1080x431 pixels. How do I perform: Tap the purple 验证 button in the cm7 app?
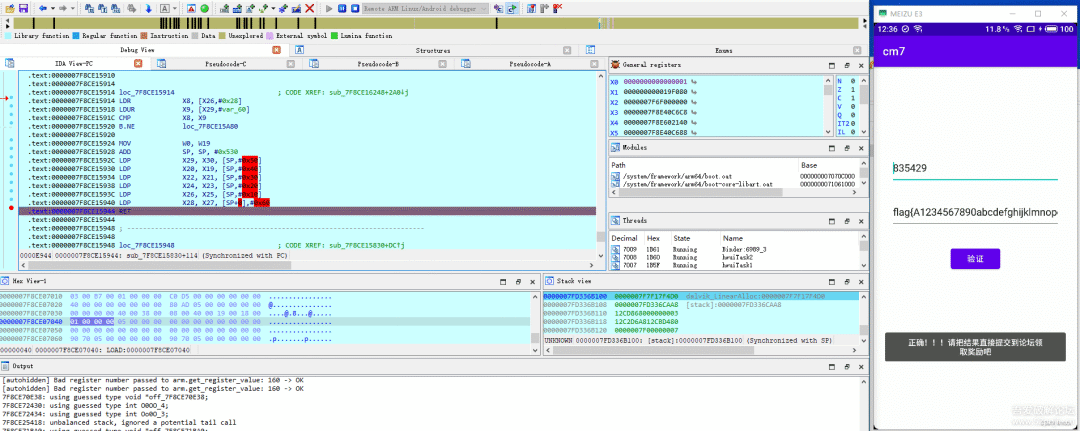click(975, 259)
